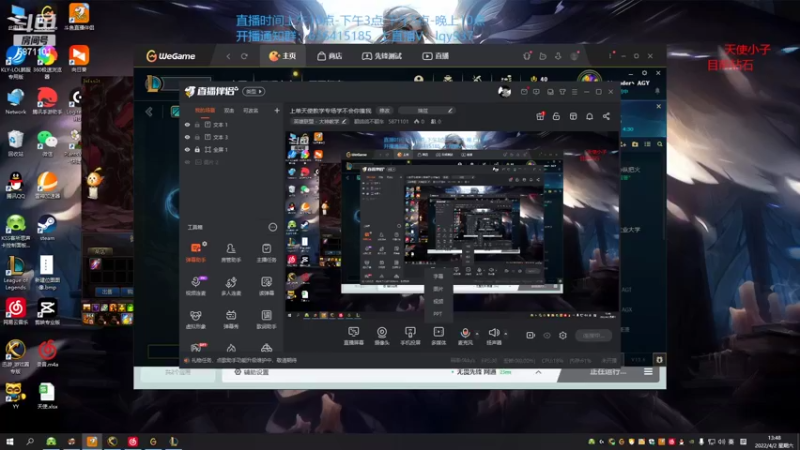
Task: Open the 弹幕秀 tool
Action: tap(231, 319)
